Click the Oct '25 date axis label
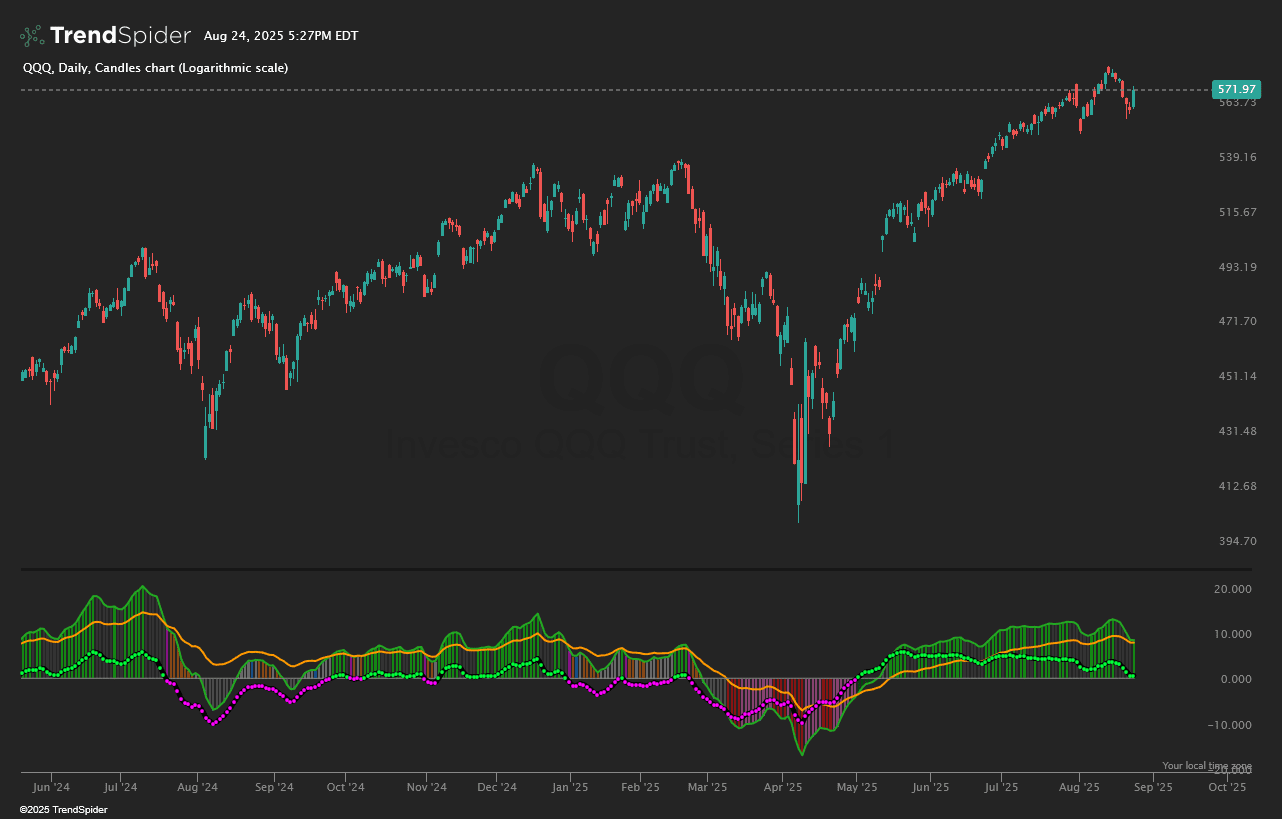 1227,787
